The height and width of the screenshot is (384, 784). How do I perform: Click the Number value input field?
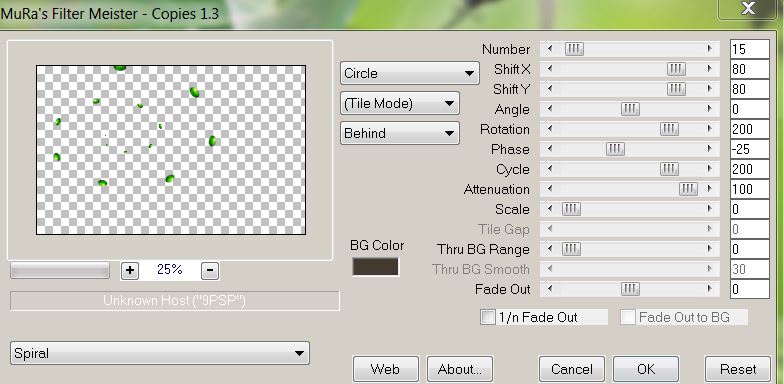tap(750, 49)
